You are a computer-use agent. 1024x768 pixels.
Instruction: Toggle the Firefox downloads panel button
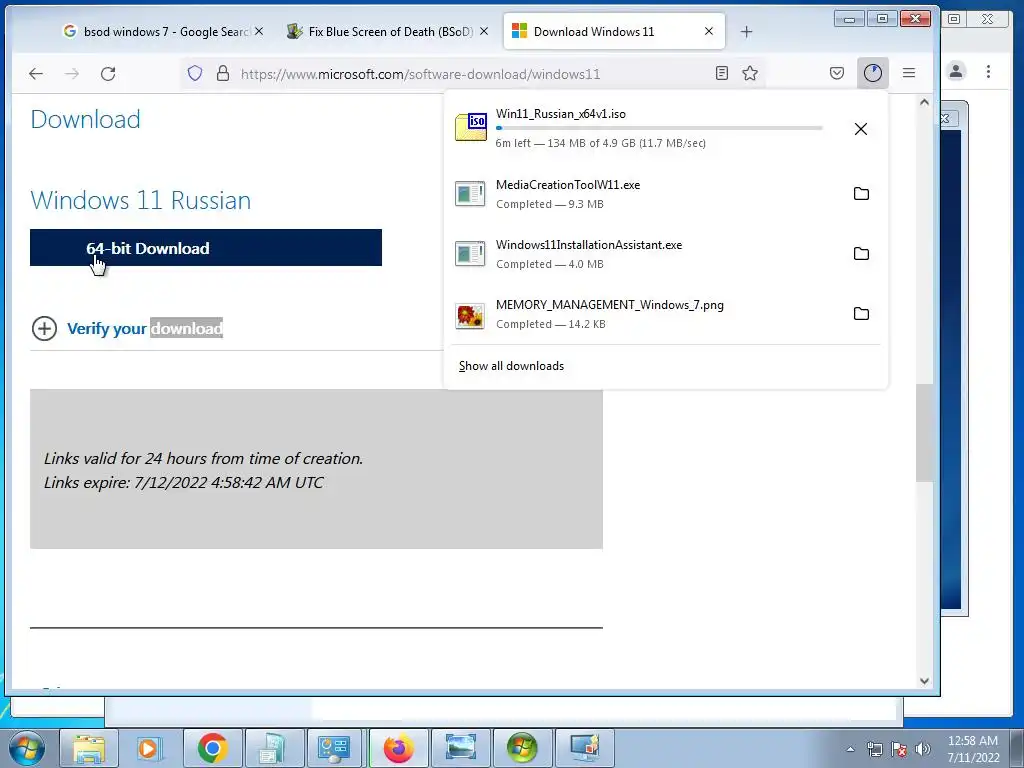pyautogui.click(x=872, y=73)
